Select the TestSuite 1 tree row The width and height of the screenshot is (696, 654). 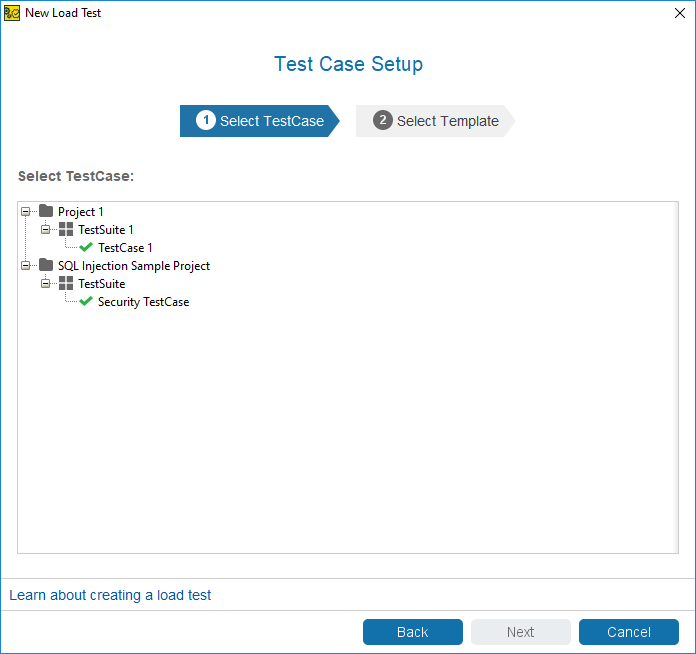[x=106, y=230]
